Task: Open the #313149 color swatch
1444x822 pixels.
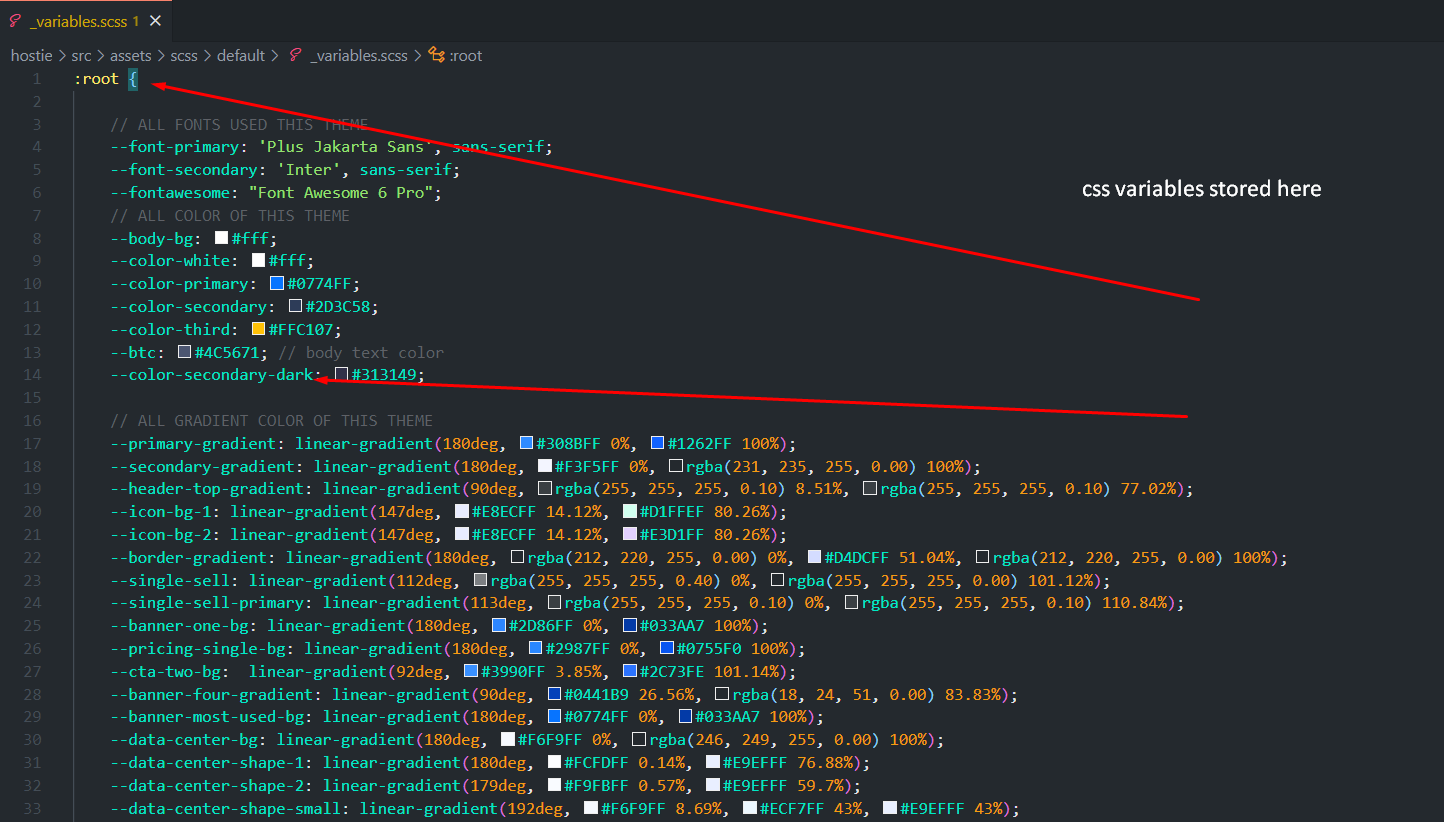Action: [x=342, y=375]
